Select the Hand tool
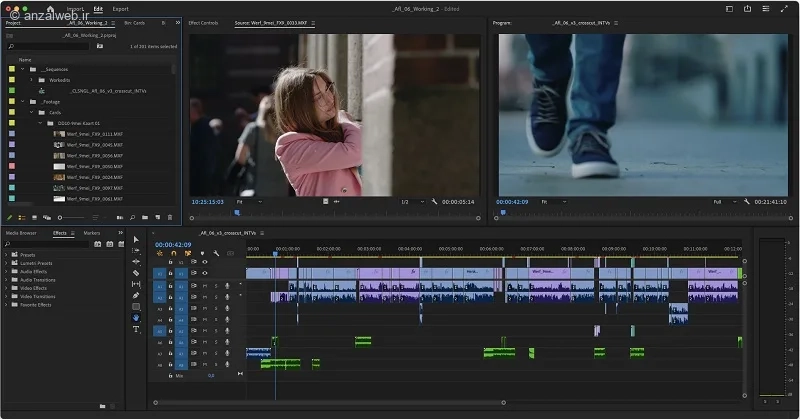 point(136,318)
